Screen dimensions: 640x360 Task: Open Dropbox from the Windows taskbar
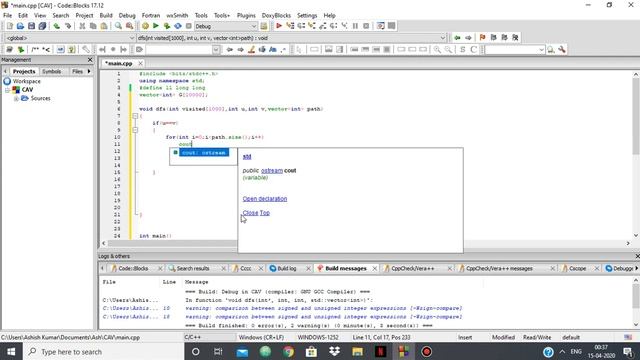click(x=334, y=351)
